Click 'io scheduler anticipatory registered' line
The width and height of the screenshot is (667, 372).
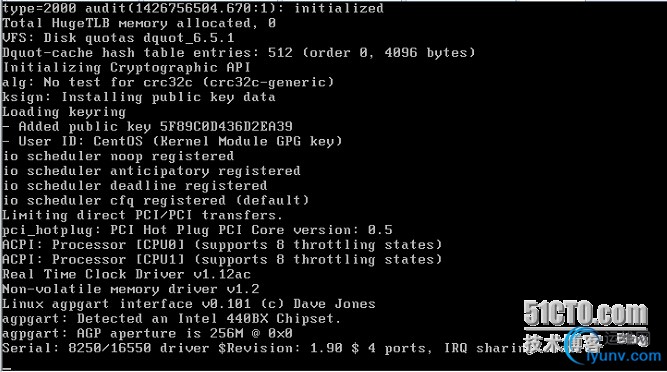(x=151, y=171)
